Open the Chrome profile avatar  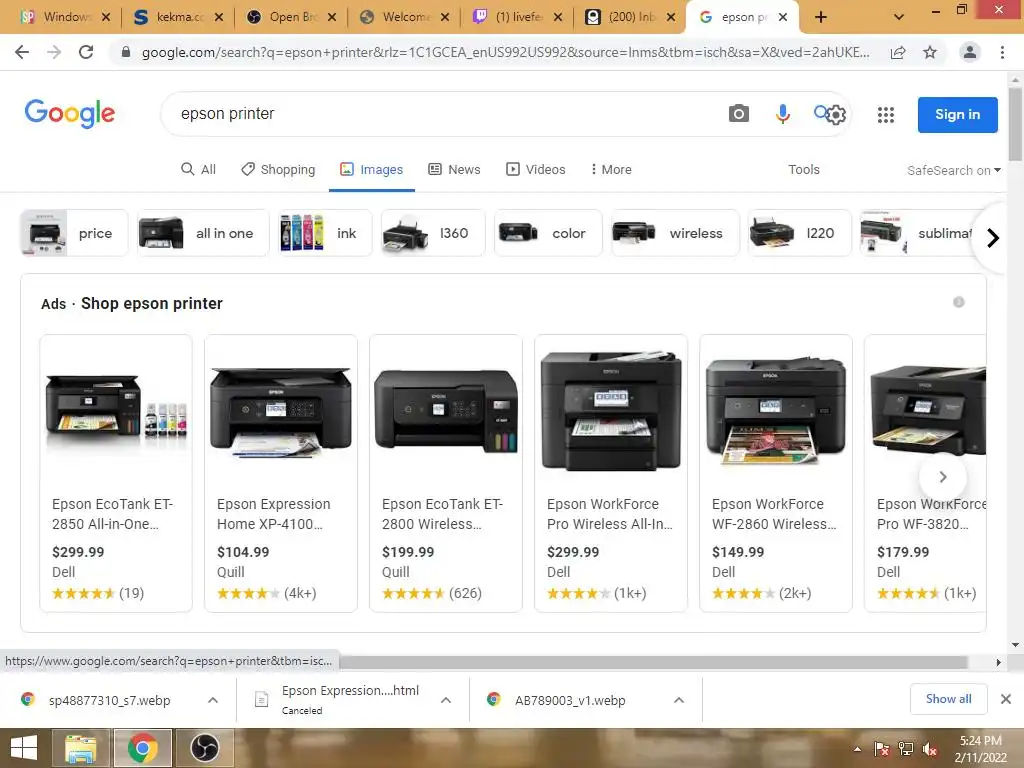970,52
